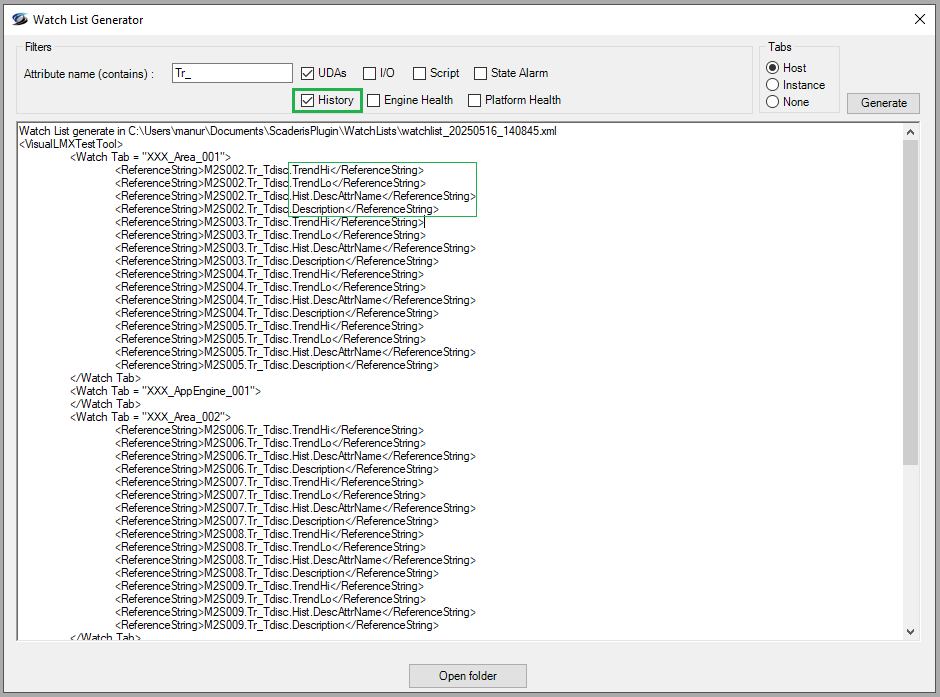940x697 pixels.
Task: Focus the Attribute name text field
Action: click(x=232, y=73)
